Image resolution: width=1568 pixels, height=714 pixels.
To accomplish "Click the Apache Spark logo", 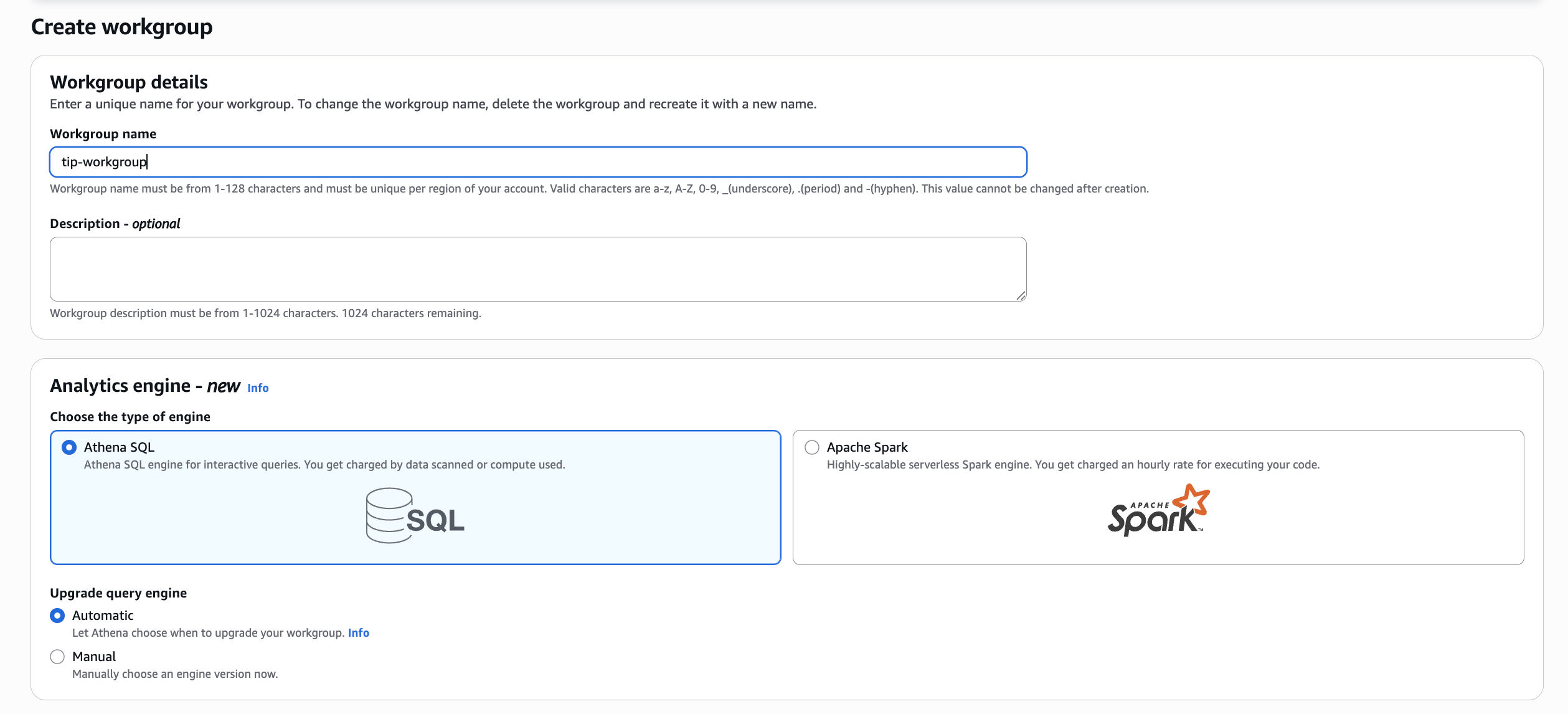I will coord(1158,510).
